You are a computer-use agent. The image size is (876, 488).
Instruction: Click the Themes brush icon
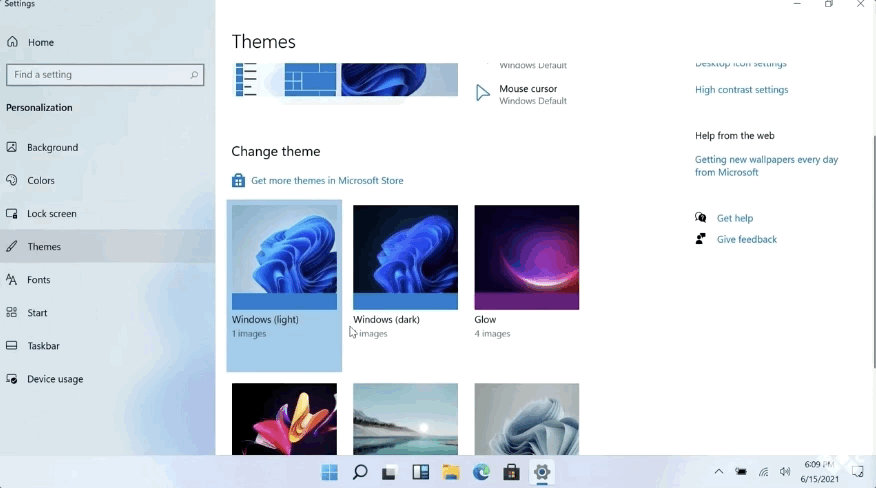tap(12, 247)
